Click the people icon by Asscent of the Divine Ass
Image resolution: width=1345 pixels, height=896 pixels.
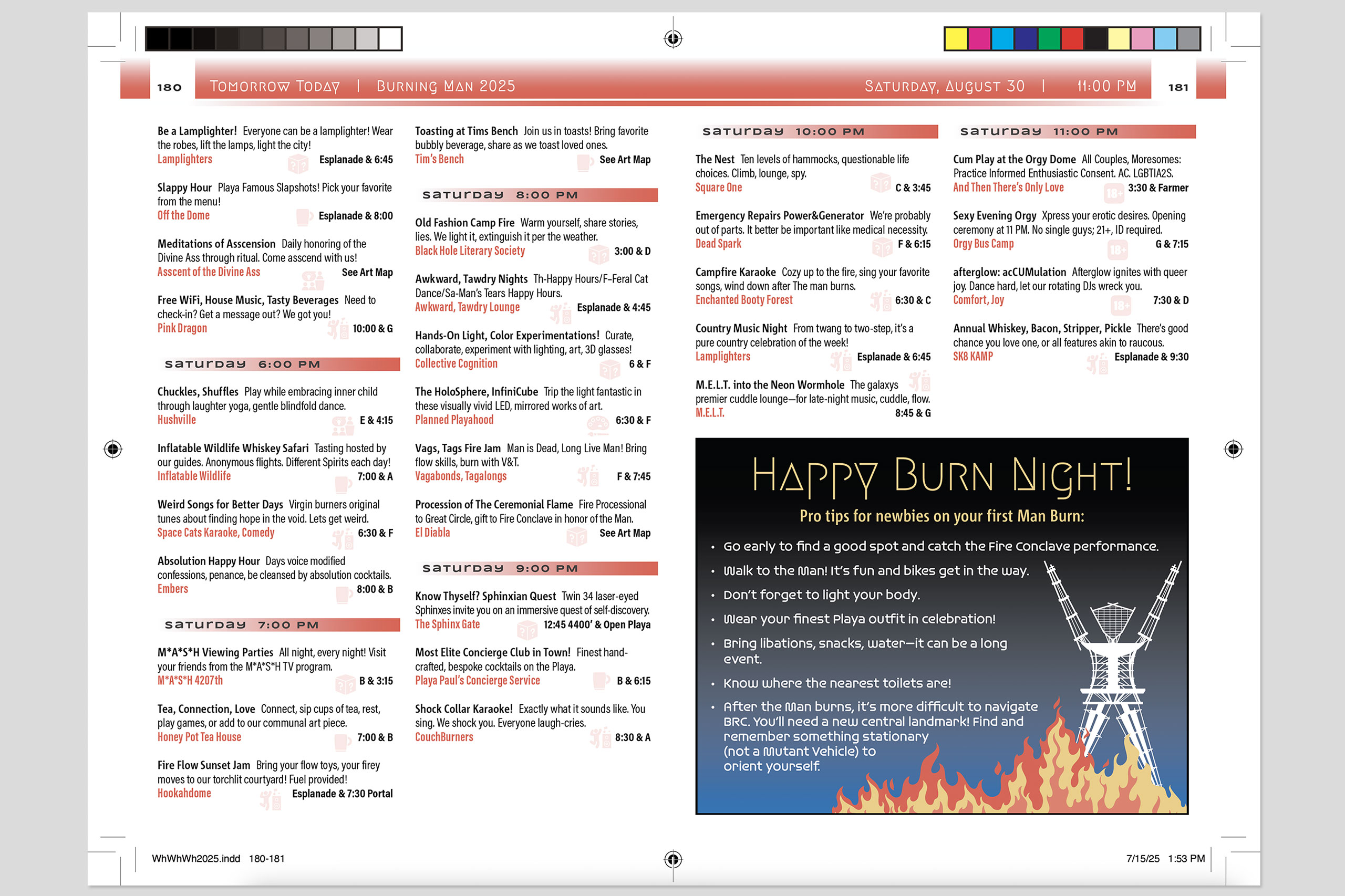pyautogui.click(x=313, y=279)
